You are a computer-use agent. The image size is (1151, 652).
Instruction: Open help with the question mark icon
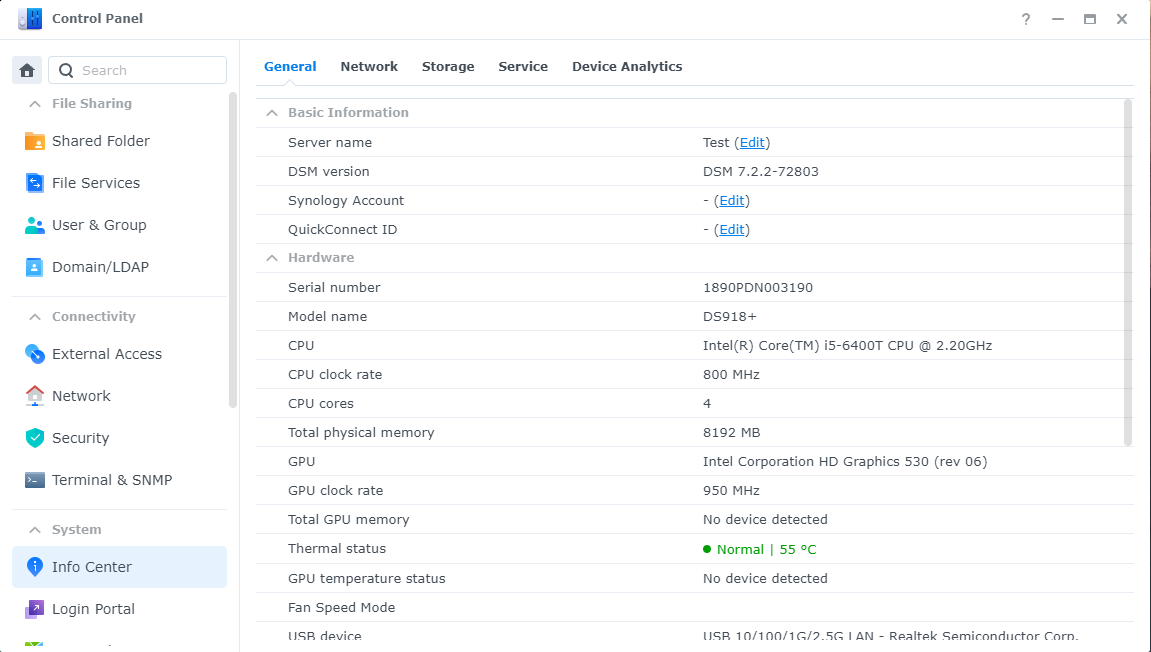point(1025,19)
